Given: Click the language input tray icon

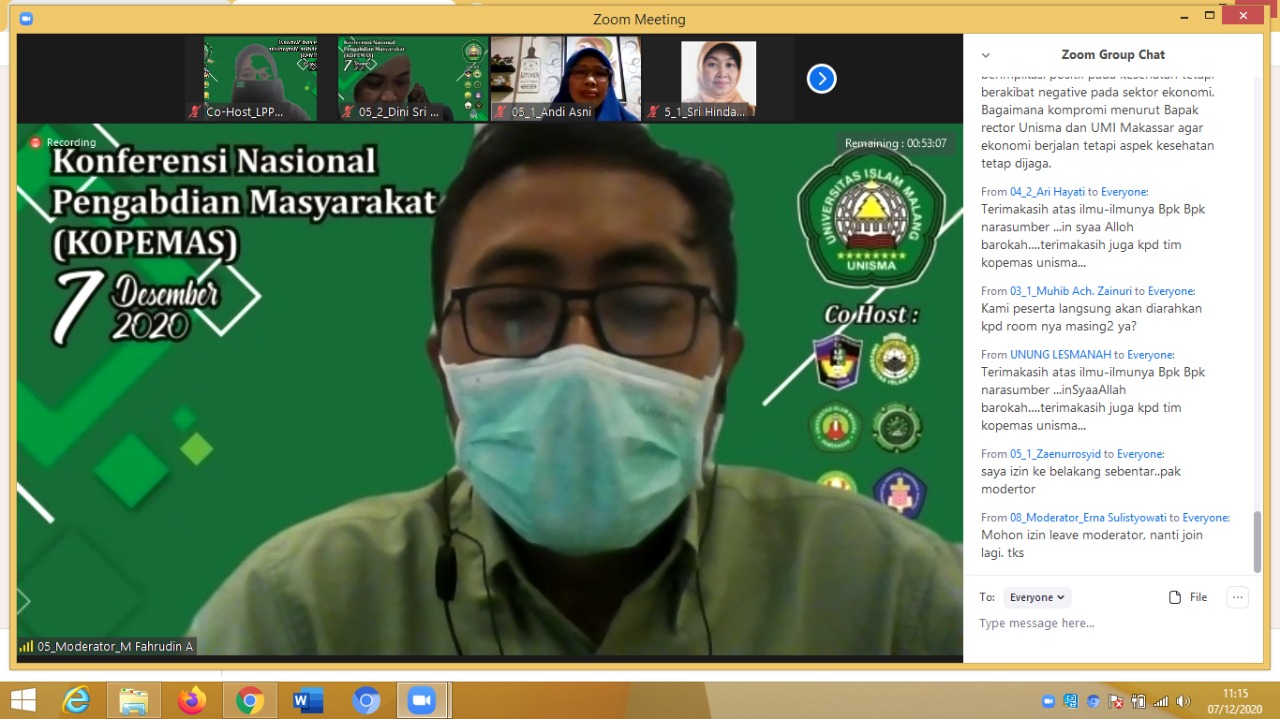Looking at the screenshot, I should 1071,701.
